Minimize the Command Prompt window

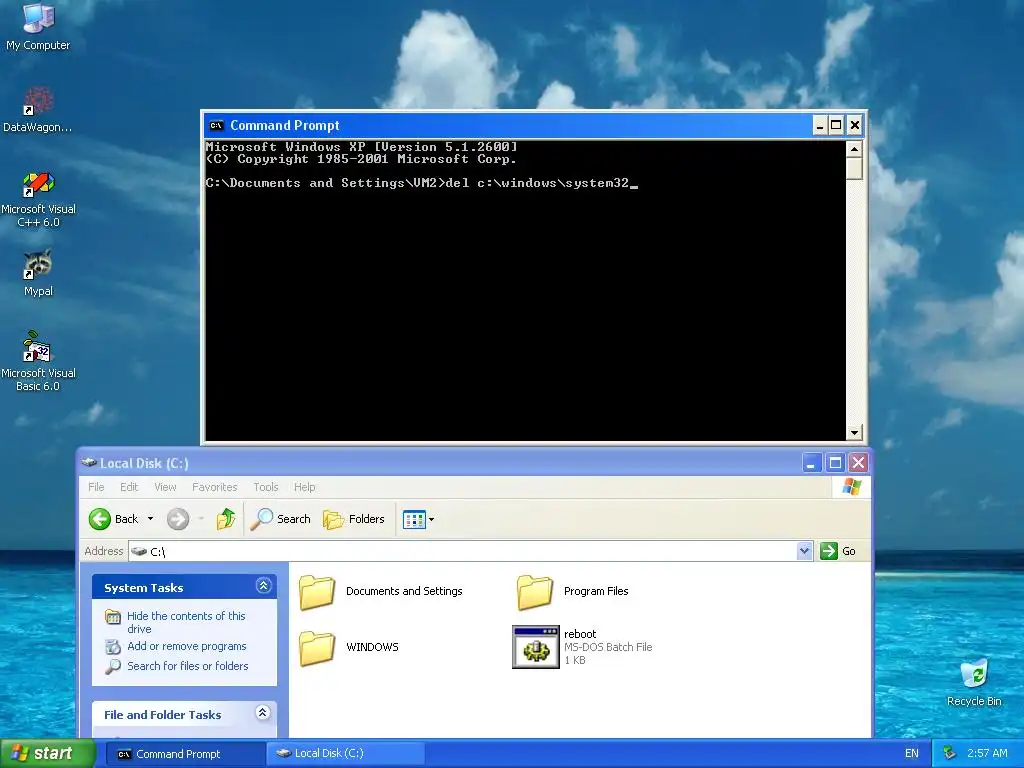[x=820, y=125]
